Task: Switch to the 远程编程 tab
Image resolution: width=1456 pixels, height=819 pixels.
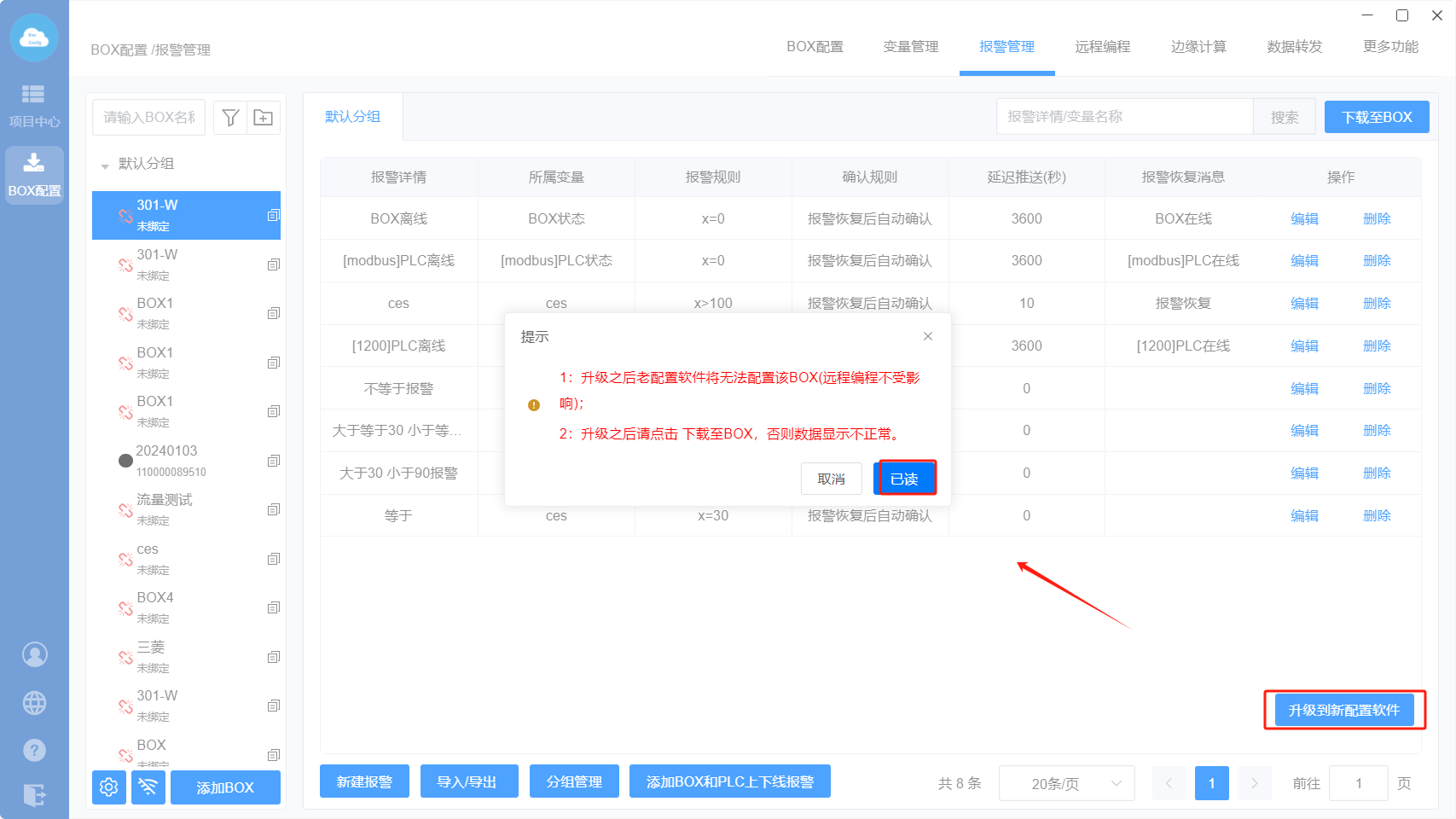Action: pos(1102,47)
